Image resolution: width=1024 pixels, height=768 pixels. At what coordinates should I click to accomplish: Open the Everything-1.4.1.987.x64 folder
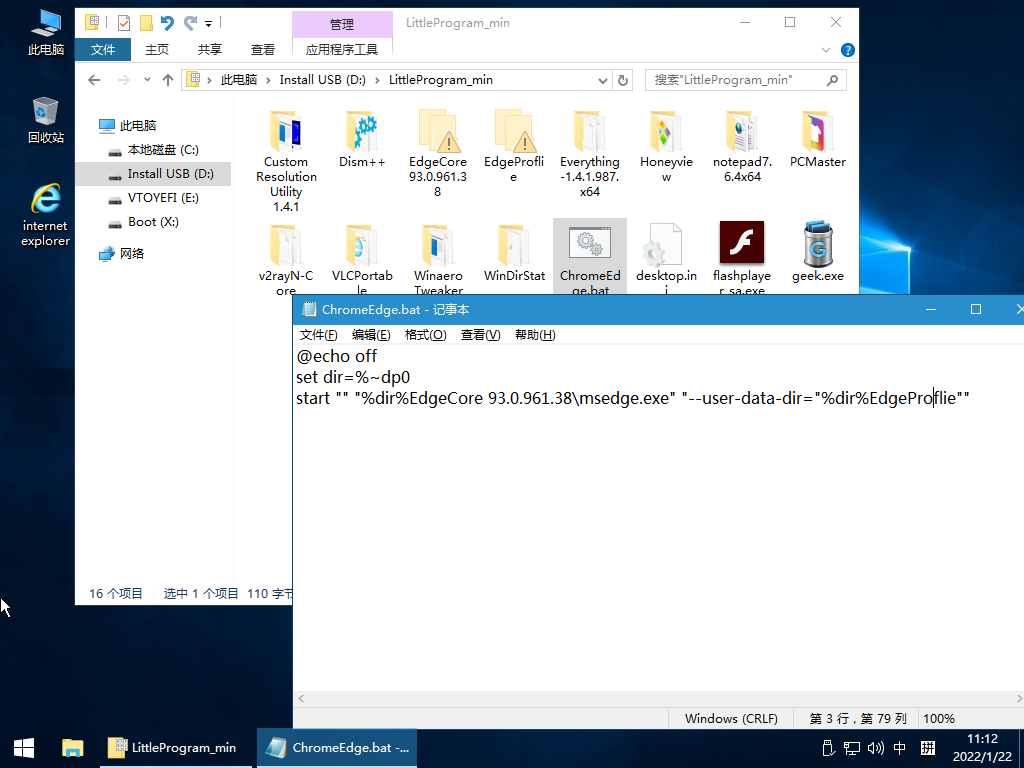click(x=589, y=153)
